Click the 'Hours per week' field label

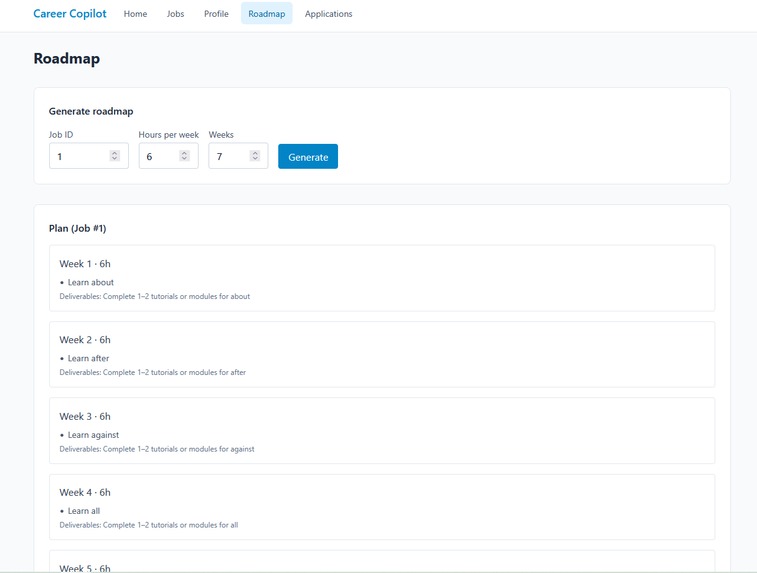(x=168, y=135)
